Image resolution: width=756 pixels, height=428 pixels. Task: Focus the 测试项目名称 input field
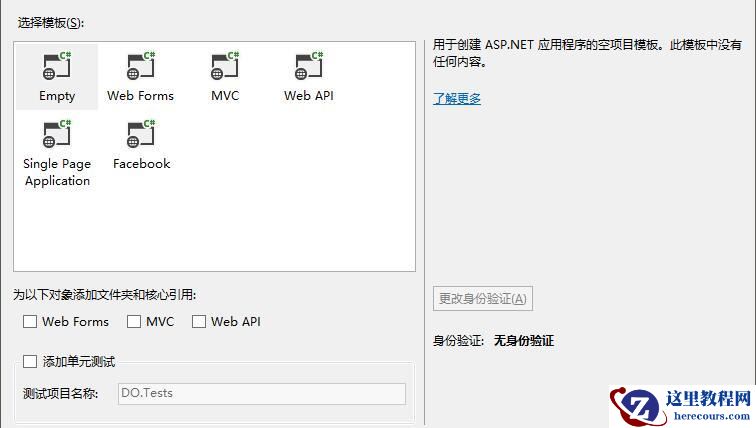tap(262, 393)
